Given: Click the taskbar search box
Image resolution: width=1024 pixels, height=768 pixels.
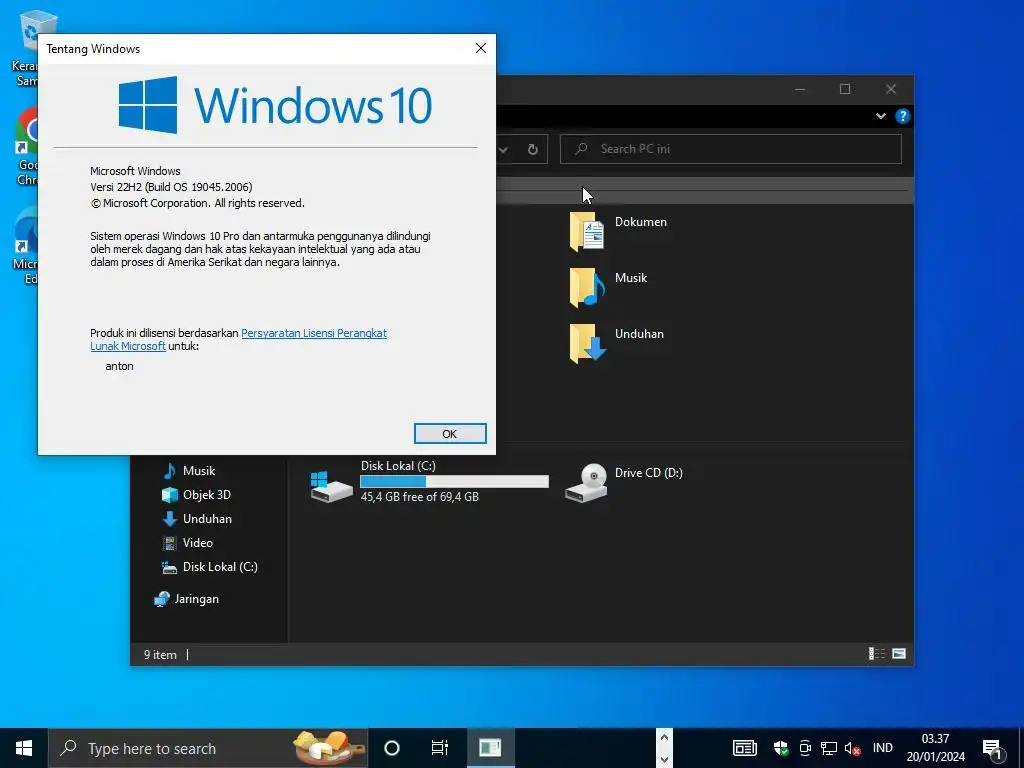Looking at the screenshot, I should click(x=208, y=748).
